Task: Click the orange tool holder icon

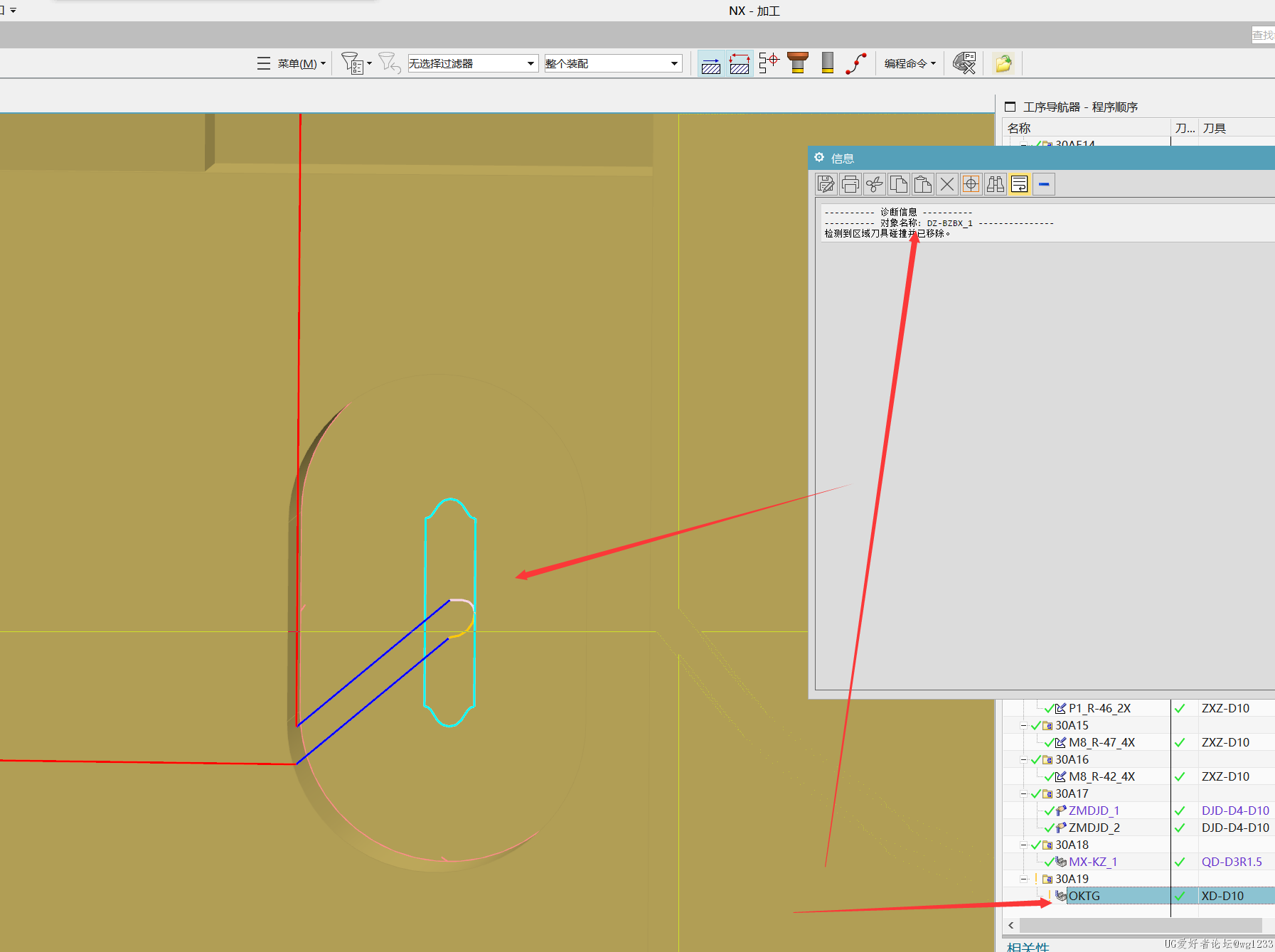Action: pyautogui.click(x=798, y=63)
